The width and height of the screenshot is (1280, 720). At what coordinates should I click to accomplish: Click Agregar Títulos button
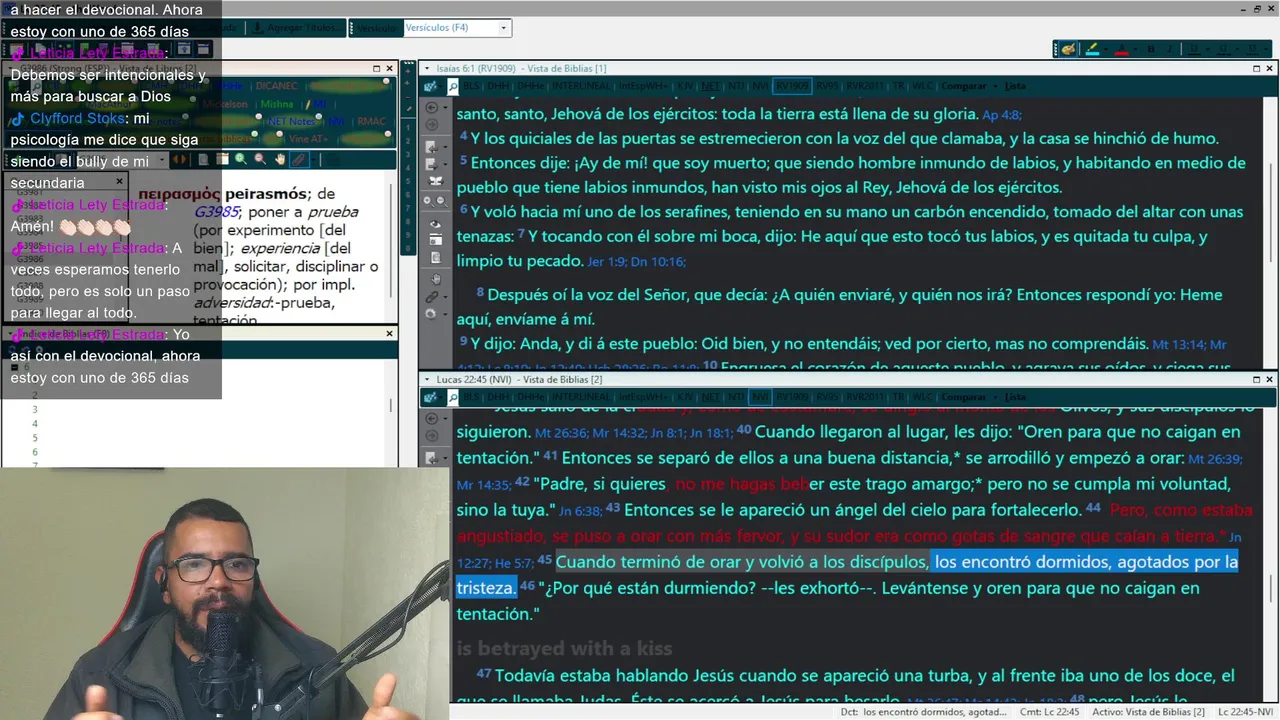coord(297,28)
